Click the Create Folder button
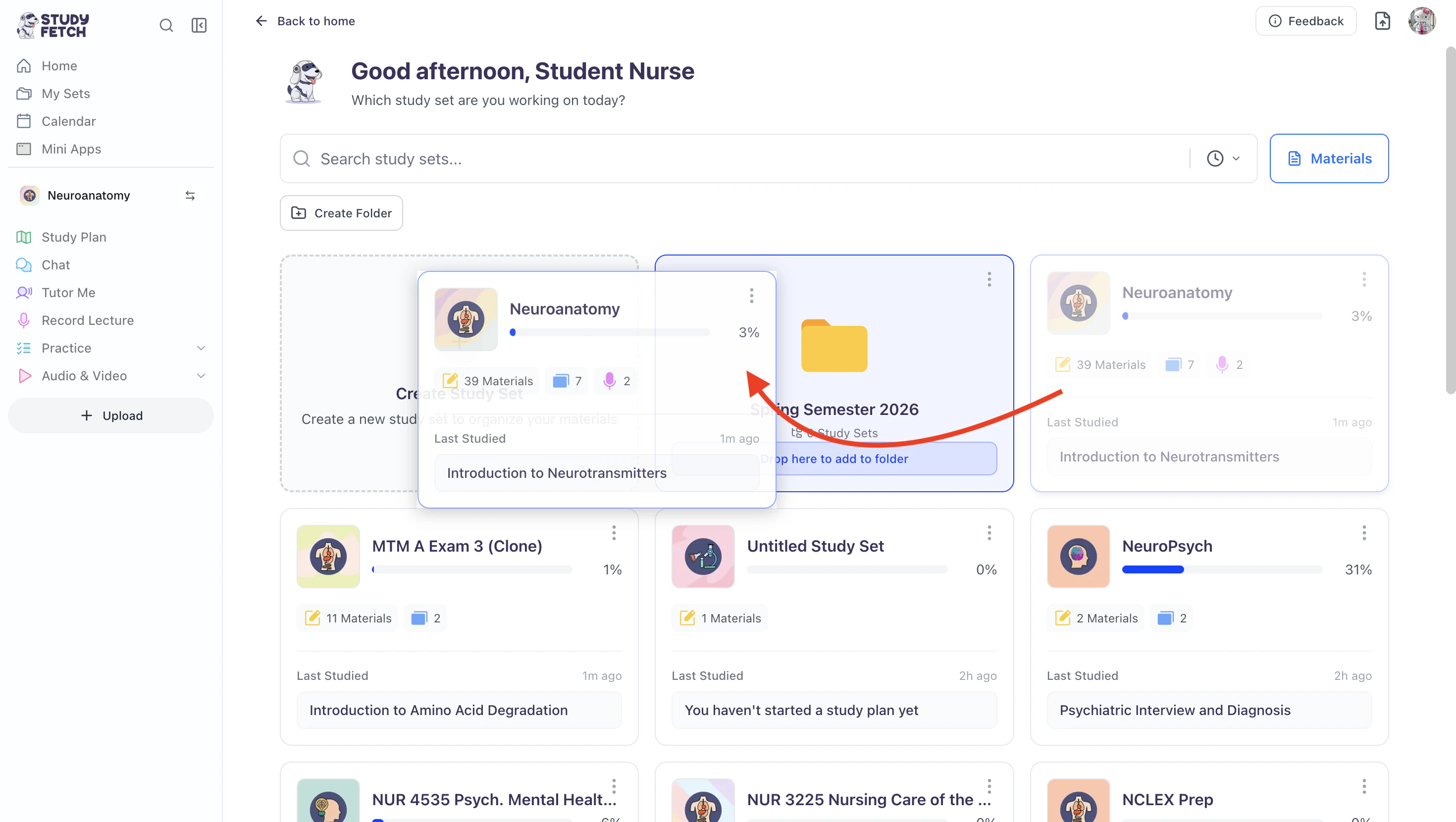 point(341,213)
